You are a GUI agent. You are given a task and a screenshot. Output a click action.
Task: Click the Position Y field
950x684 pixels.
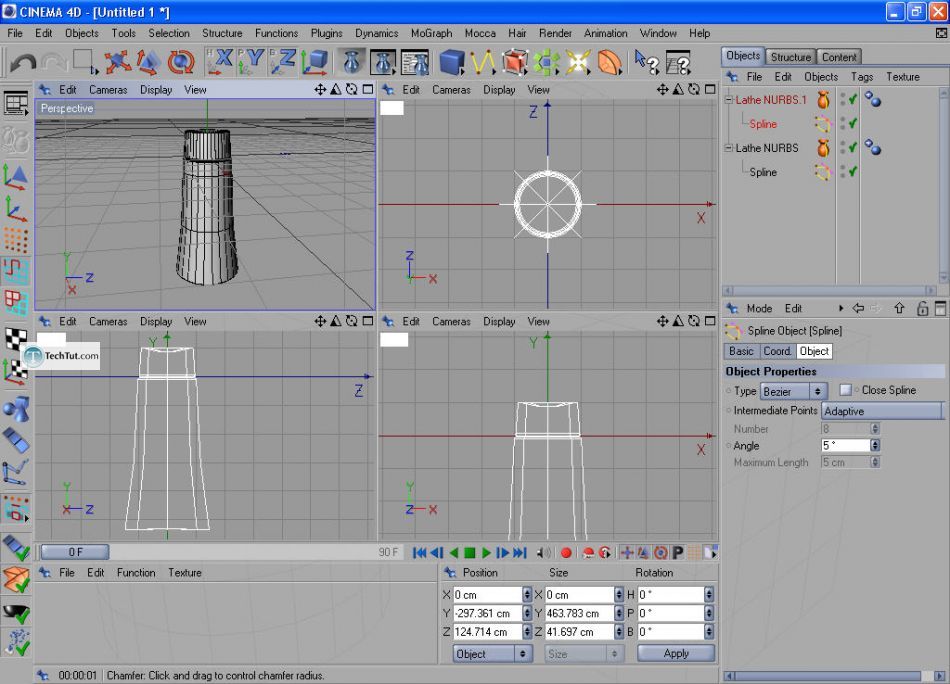(488, 613)
